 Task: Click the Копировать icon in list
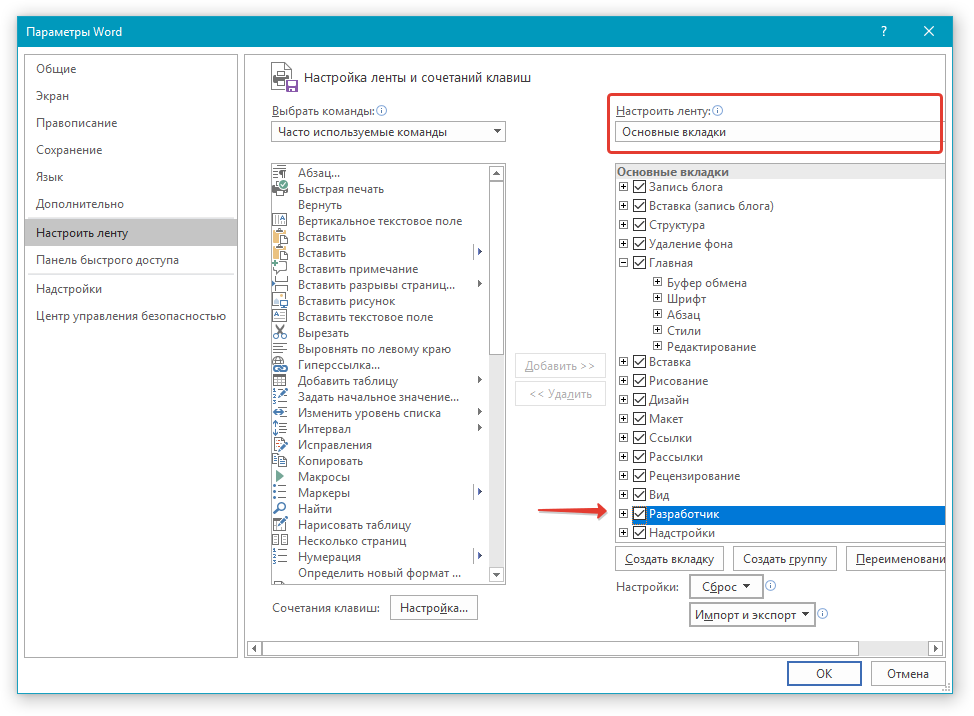click(280, 461)
